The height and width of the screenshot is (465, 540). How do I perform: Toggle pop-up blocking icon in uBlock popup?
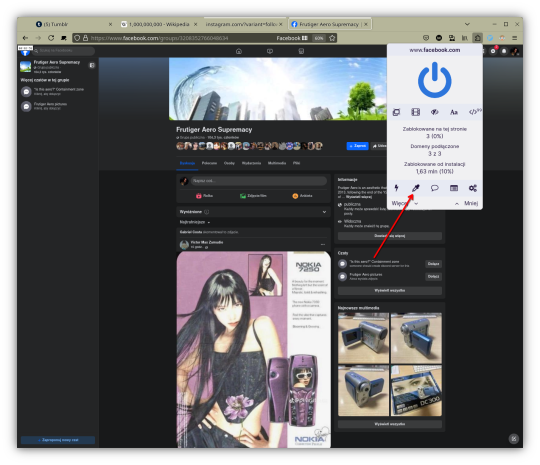[396, 112]
